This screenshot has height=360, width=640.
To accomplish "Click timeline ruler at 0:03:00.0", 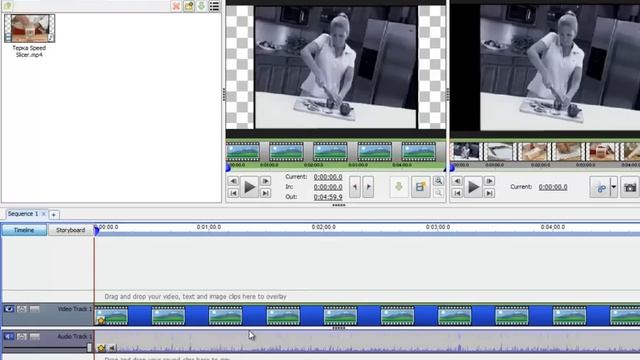I will (x=438, y=227).
